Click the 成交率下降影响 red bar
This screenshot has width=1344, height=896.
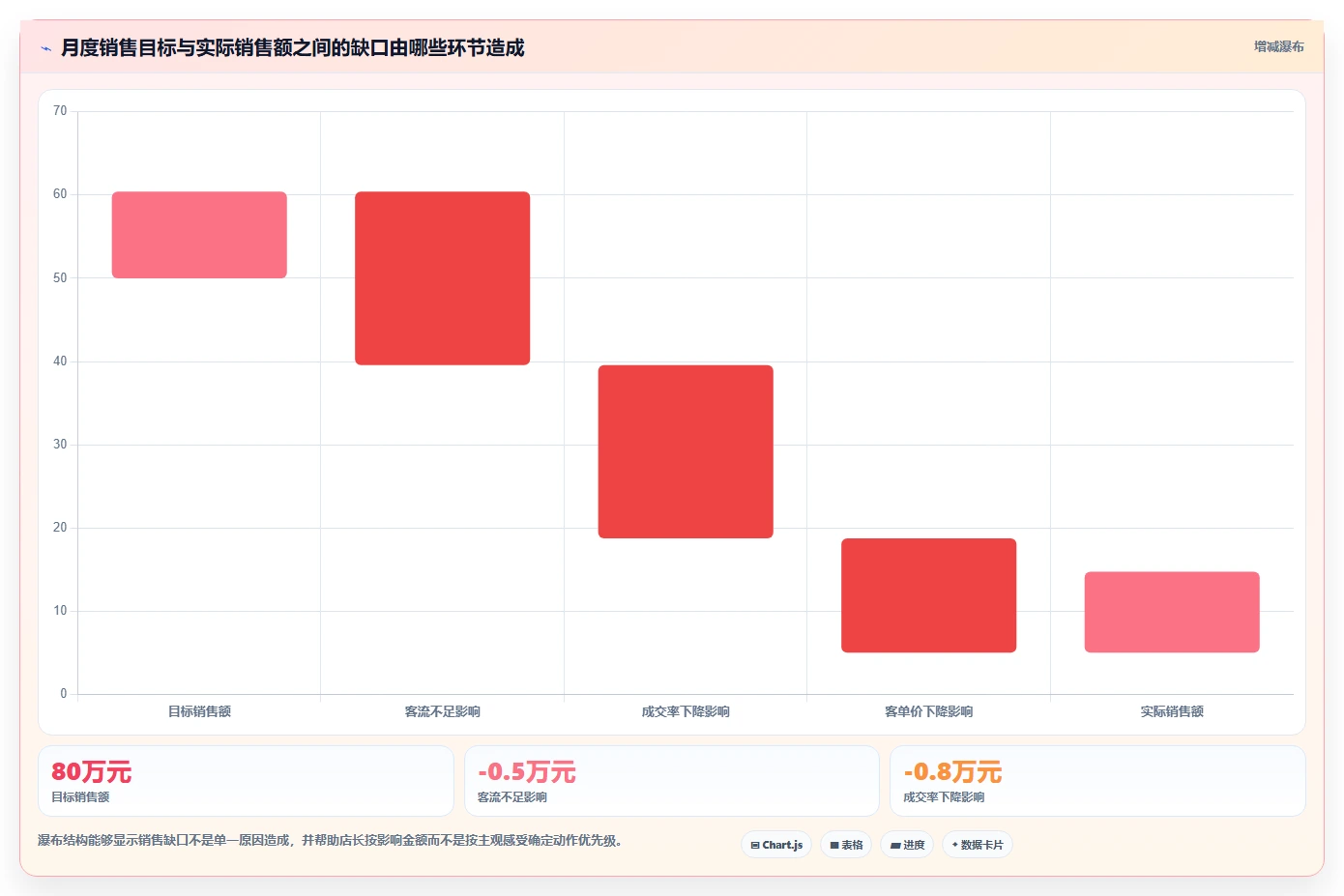pyautogui.click(x=686, y=451)
